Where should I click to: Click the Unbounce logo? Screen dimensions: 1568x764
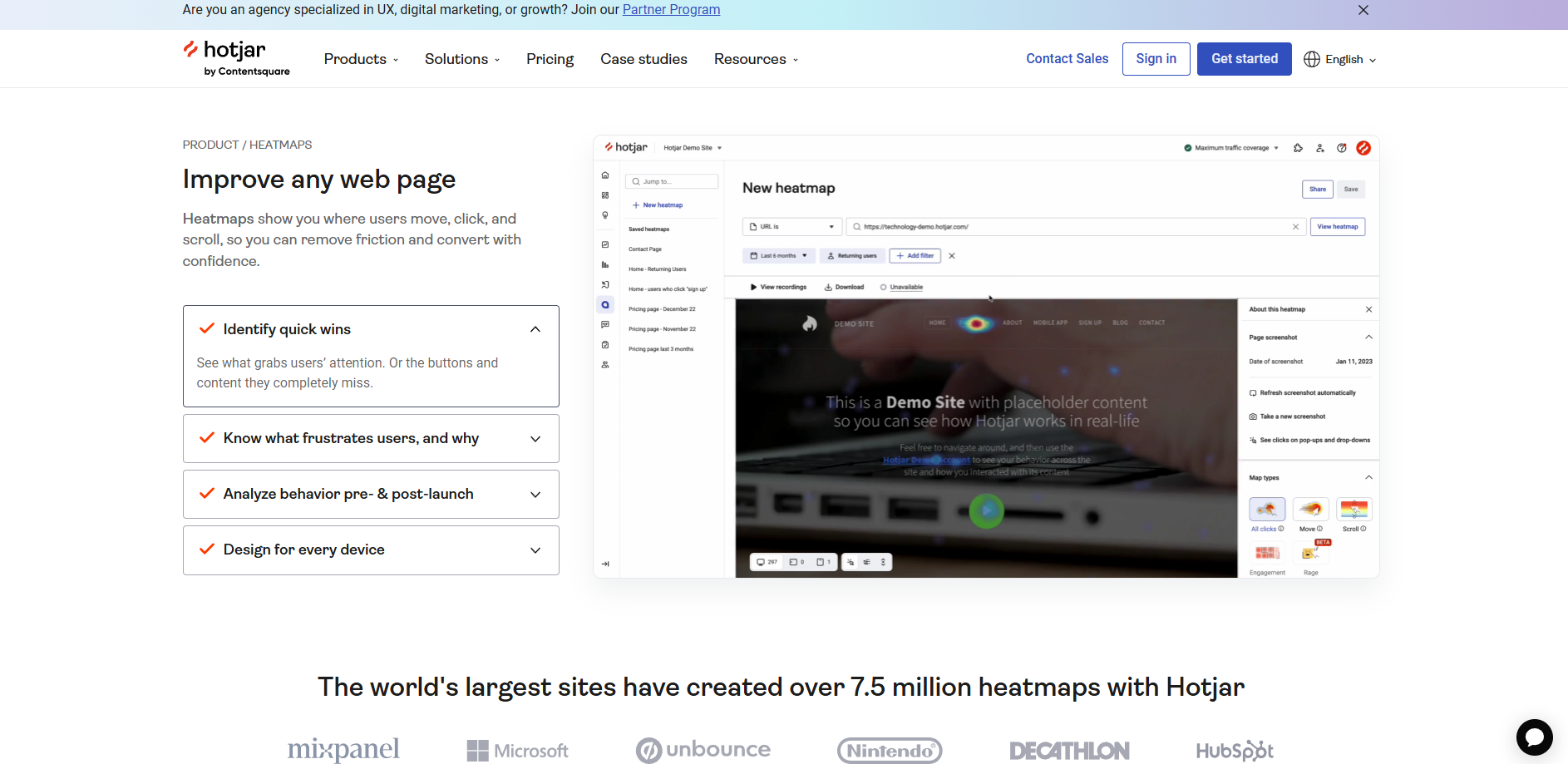[x=703, y=750]
